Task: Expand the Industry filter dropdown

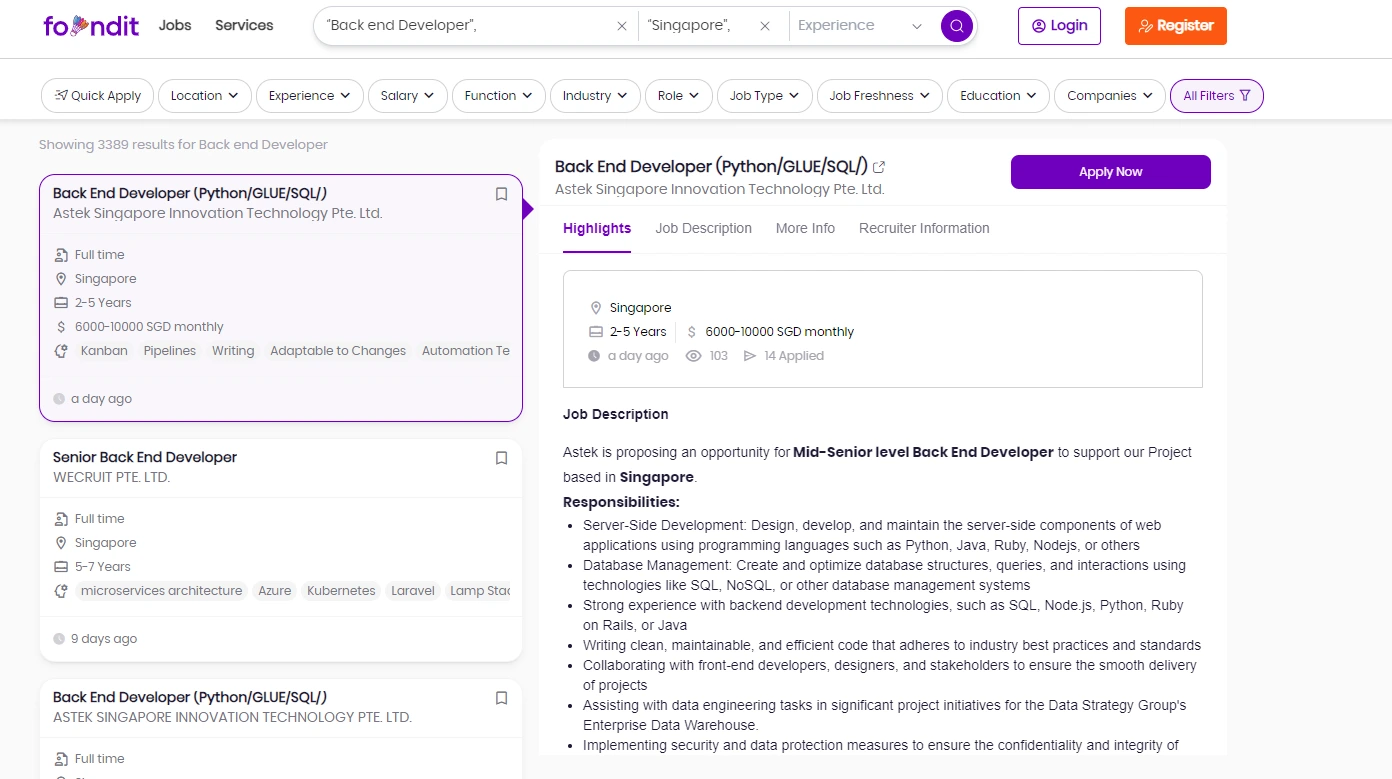Action: pos(595,96)
